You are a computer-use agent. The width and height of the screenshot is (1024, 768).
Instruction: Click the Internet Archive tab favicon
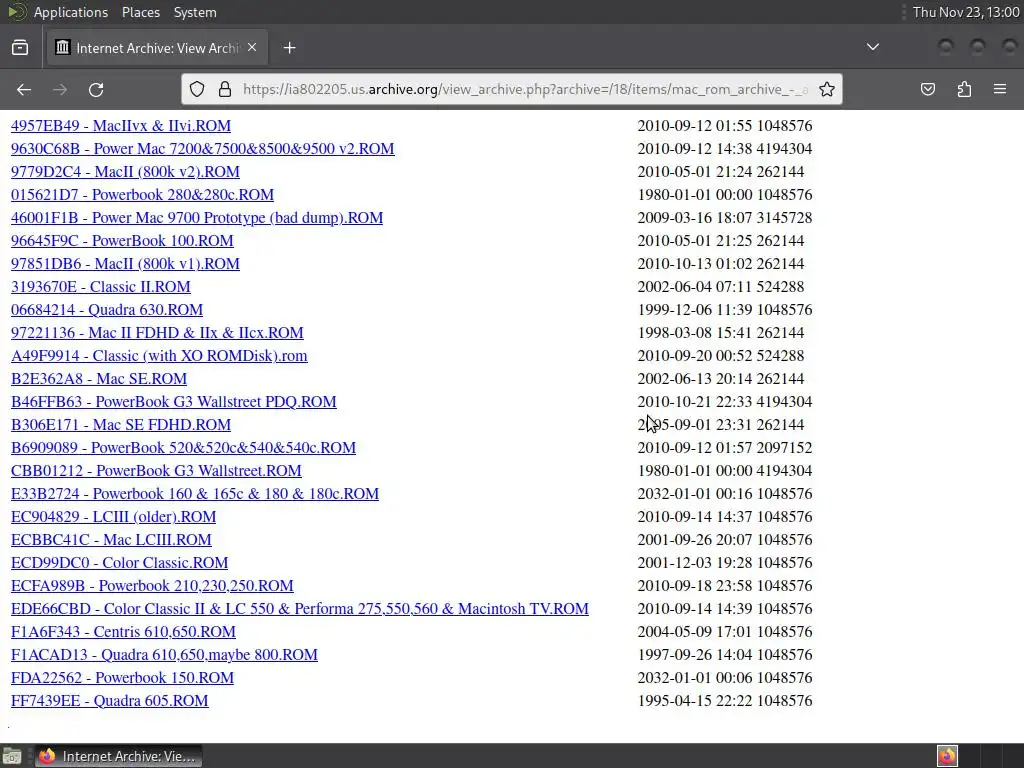[63, 48]
